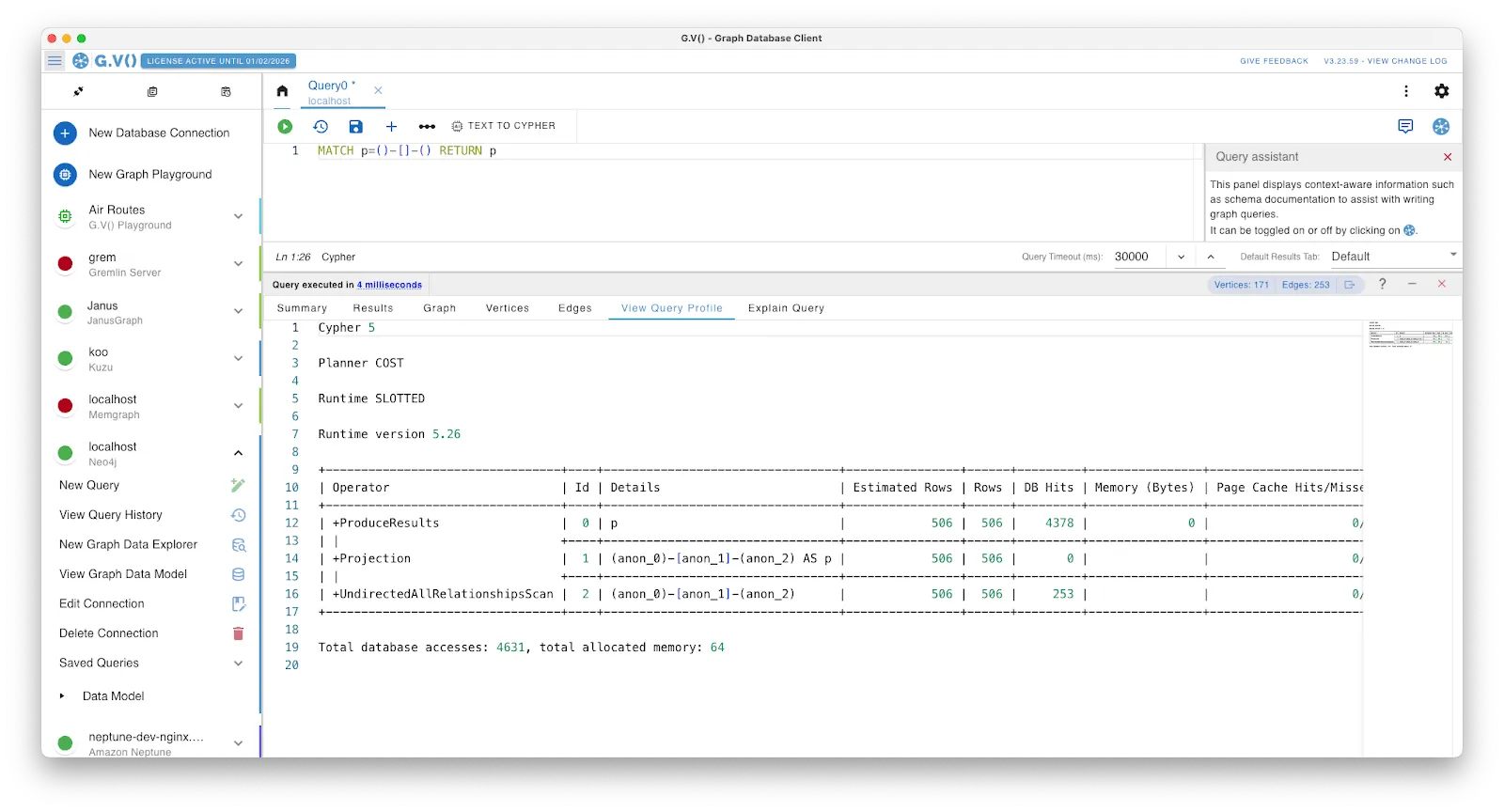Click the Delete Connection trash icon
The height and width of the screenshot is (812, 1504).
(x=238, y=633)
